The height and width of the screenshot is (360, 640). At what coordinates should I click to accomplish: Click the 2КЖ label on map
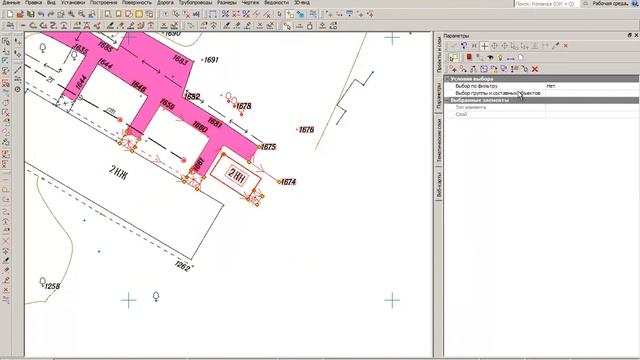click(x=118, y=171)
